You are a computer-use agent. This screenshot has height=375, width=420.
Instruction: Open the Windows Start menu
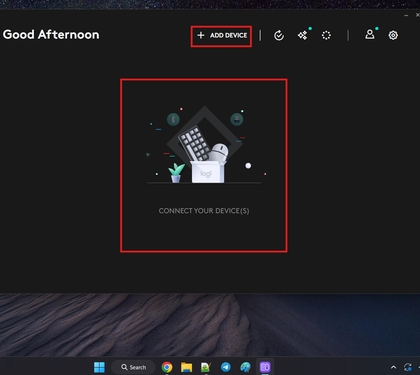click(99, 367)
